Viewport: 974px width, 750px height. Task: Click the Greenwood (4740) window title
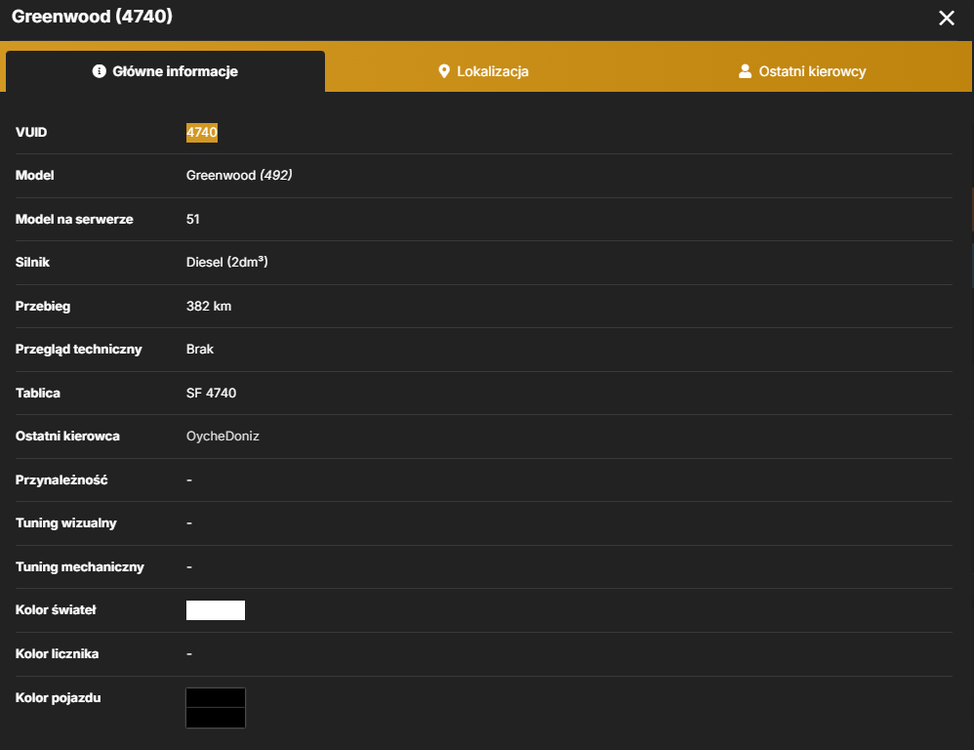(x=92, y=16)
